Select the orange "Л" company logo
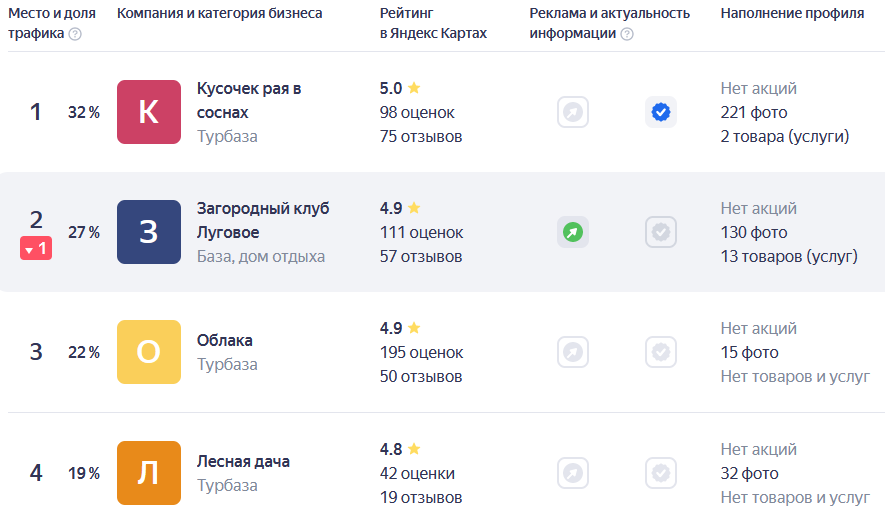The width and height of the screenshot is (885, 520). 149,473
